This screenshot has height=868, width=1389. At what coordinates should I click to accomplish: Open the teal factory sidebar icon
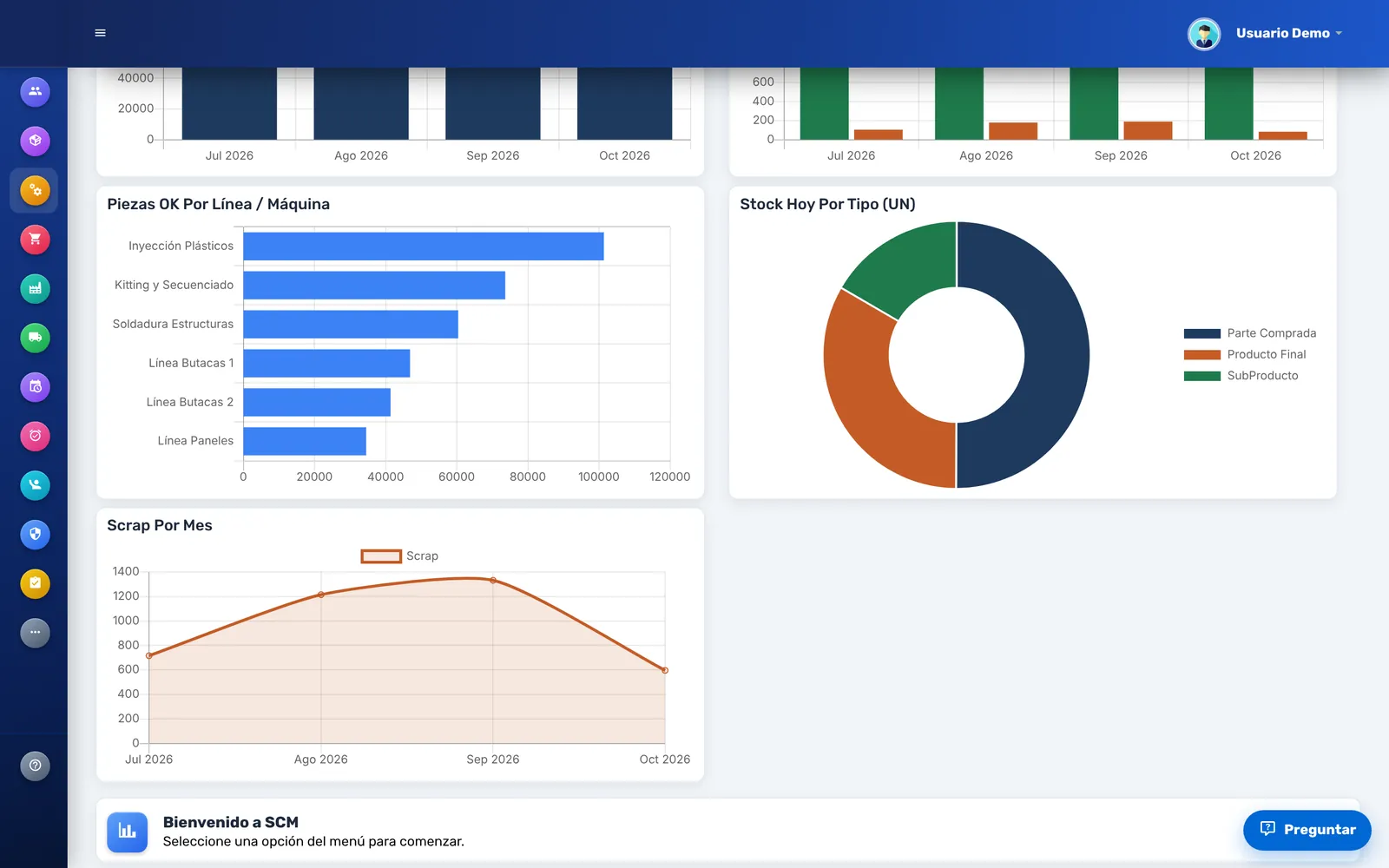35,288
